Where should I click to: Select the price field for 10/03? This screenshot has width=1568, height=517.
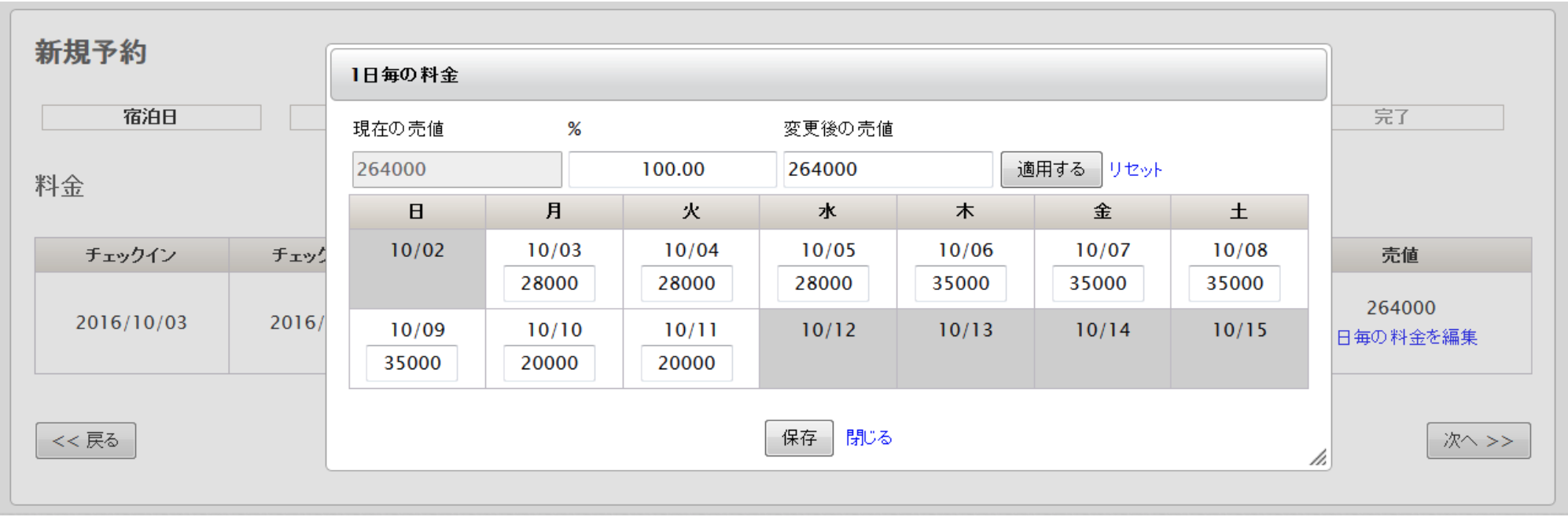(x=550, y=284)
